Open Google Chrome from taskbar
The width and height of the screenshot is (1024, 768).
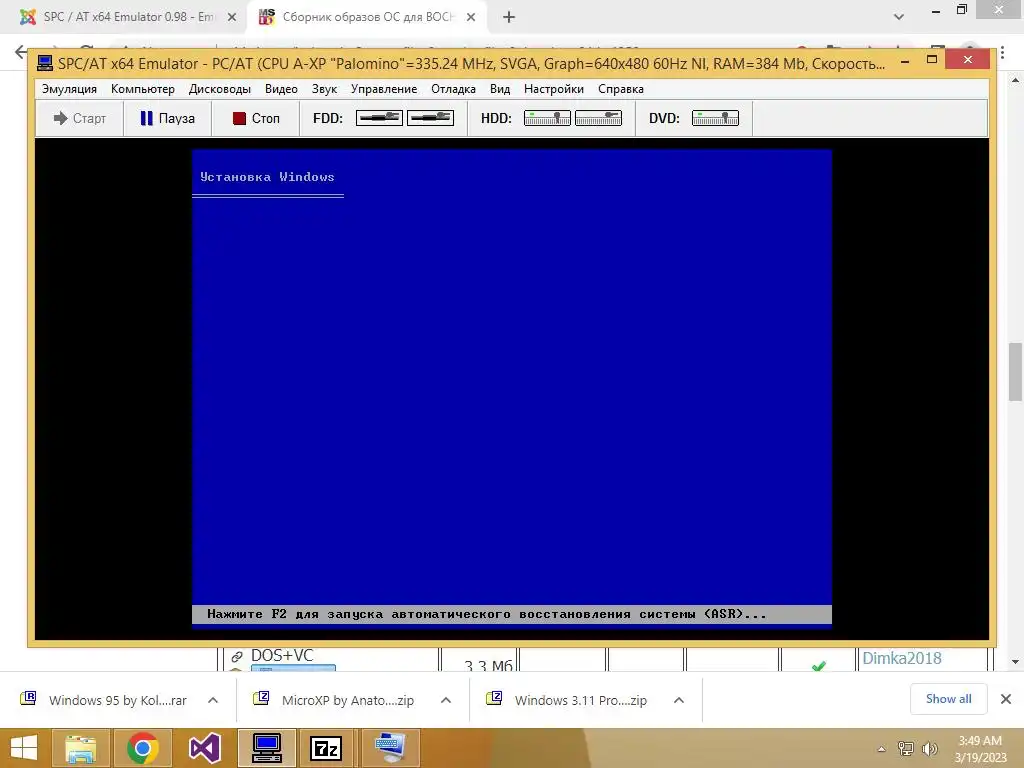click(143, 748)
